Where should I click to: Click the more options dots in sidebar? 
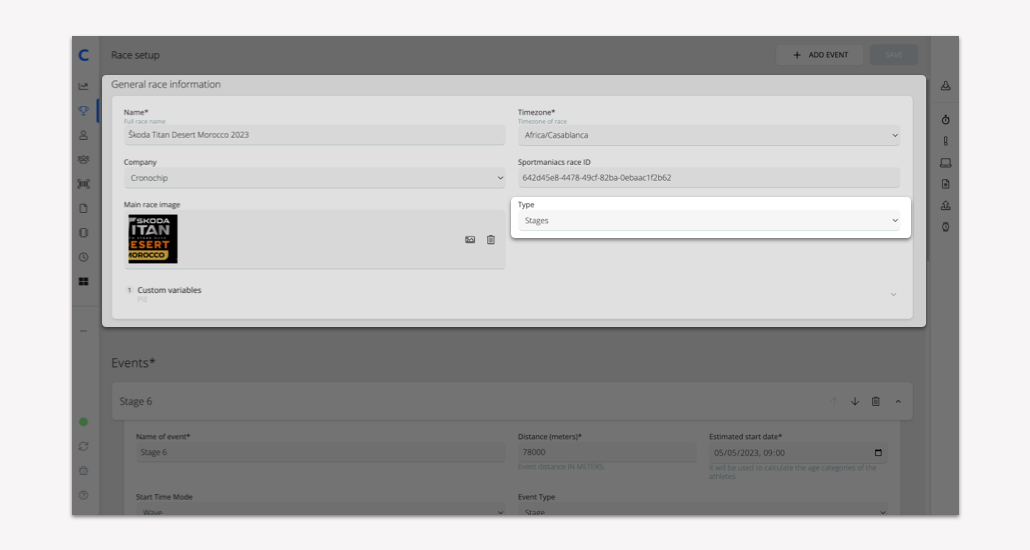click(83, 331)
